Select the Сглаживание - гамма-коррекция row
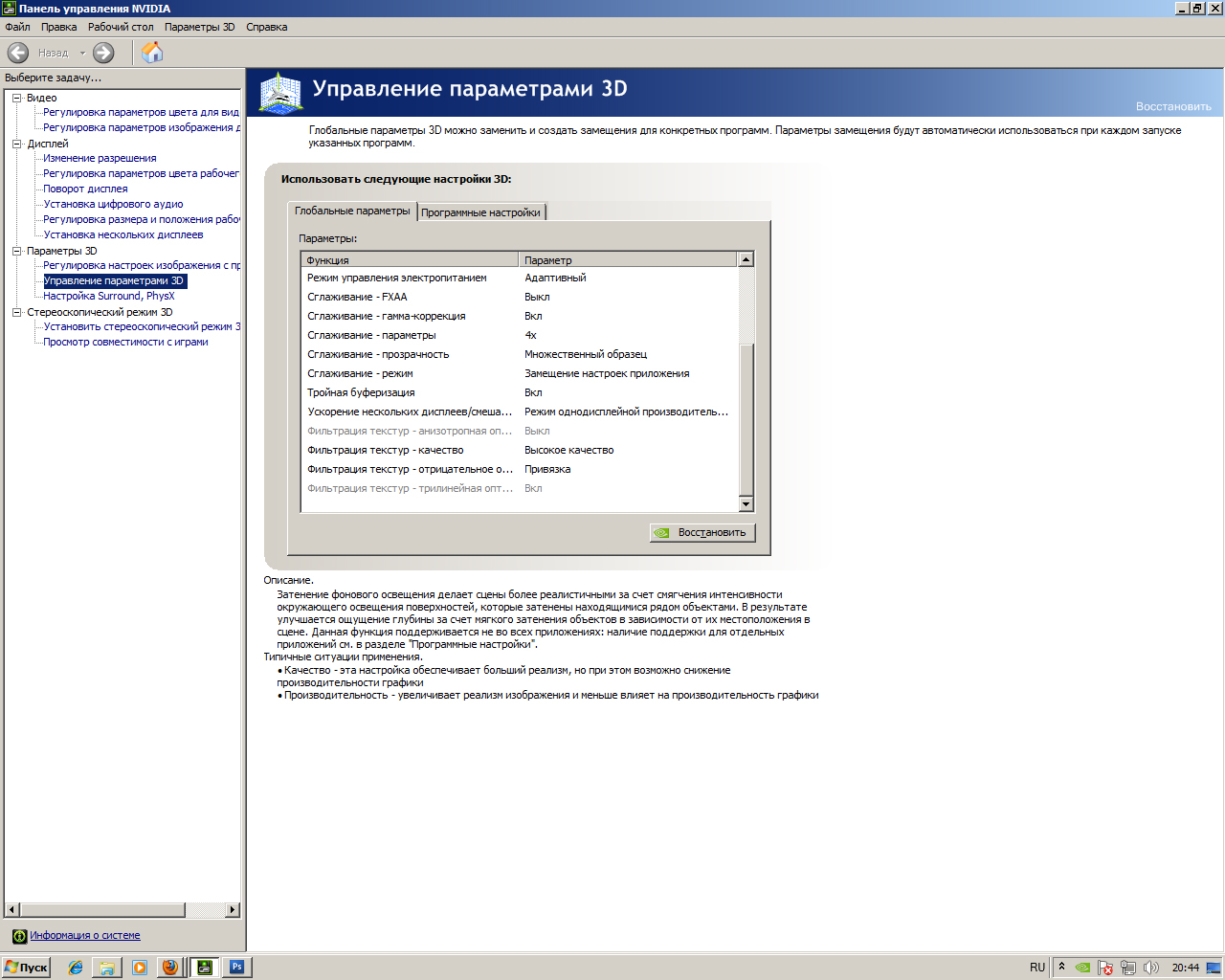 tap(520, 316)
